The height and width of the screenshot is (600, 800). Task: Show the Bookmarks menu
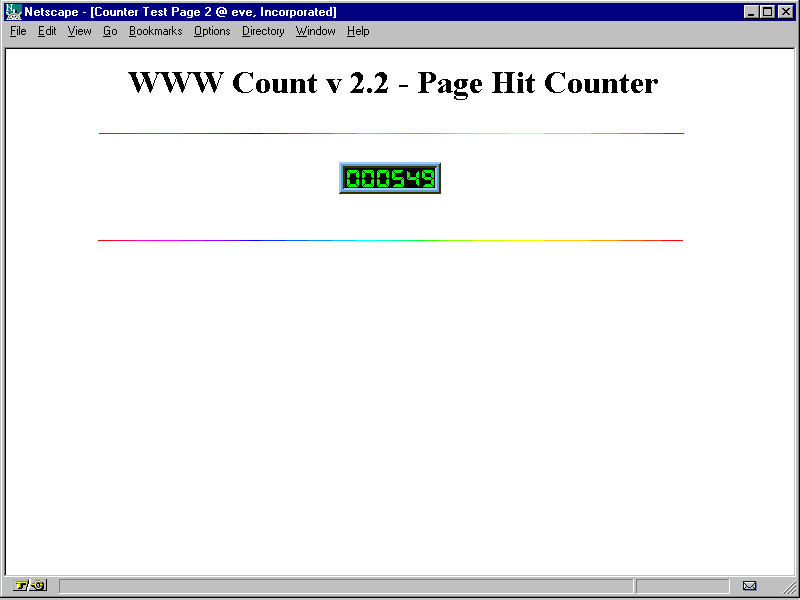155,31
